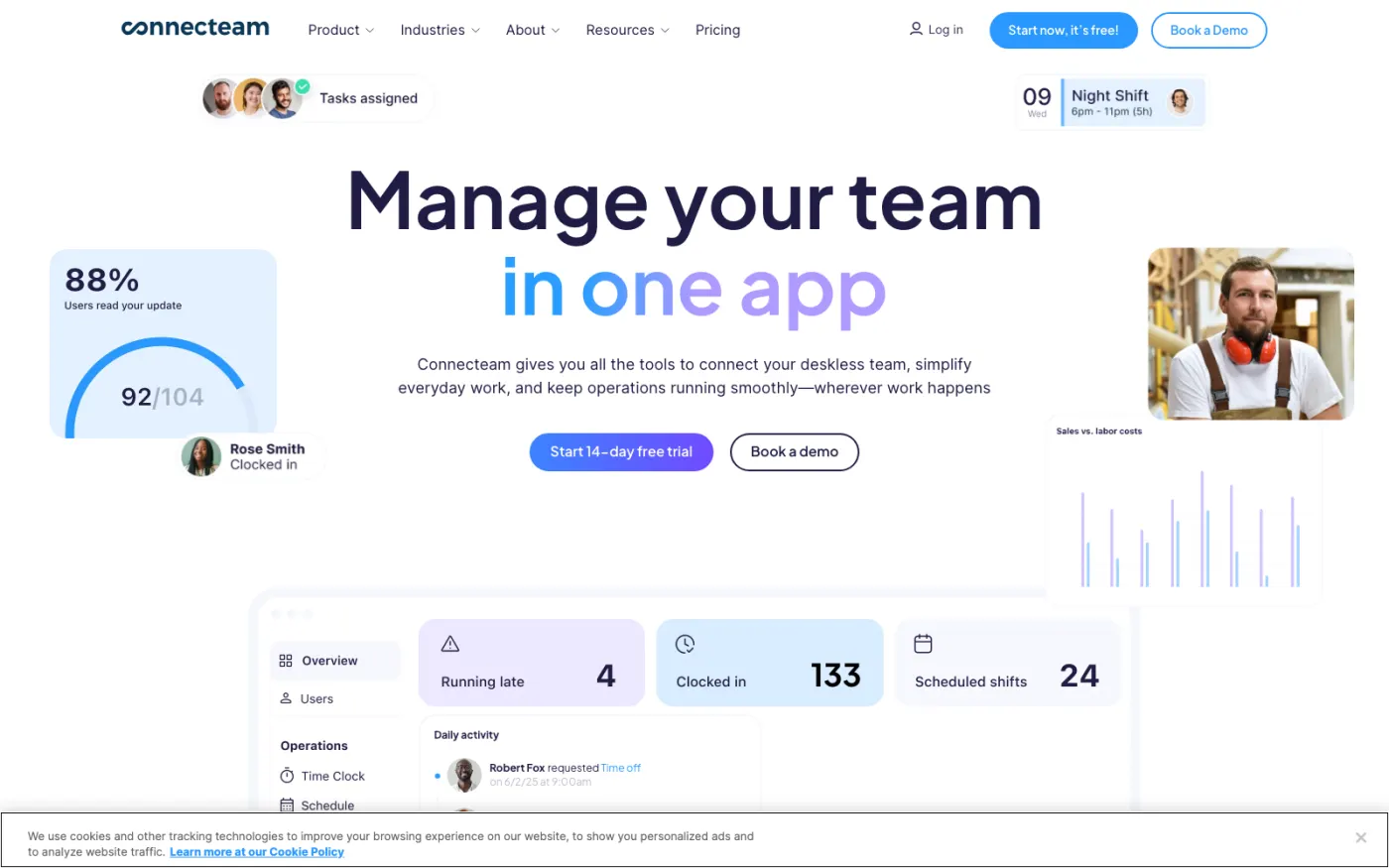
Task: Click the Log in link
Action: (x=937, y=30)
